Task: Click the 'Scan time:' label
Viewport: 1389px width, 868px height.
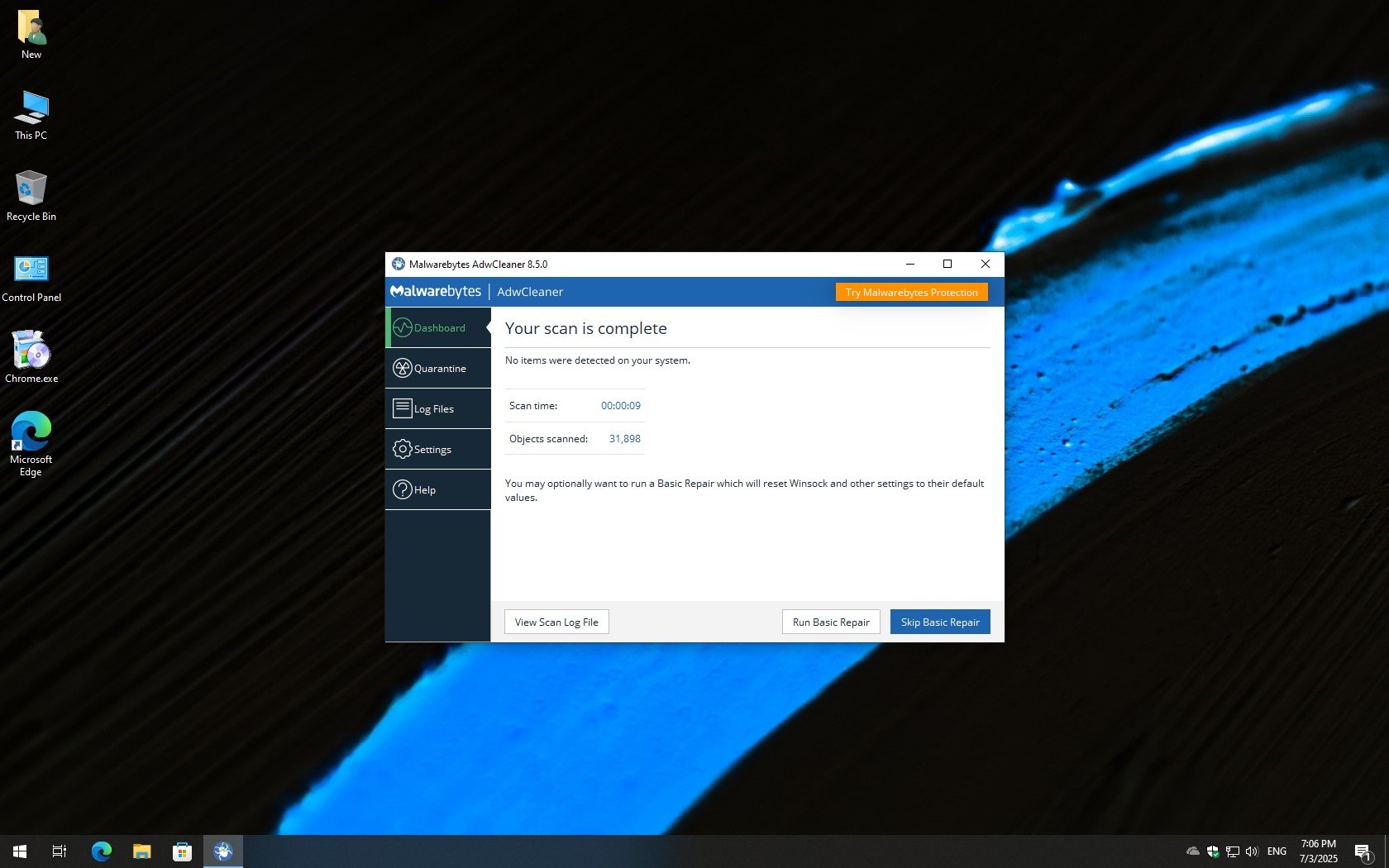Action: point(533,406)
